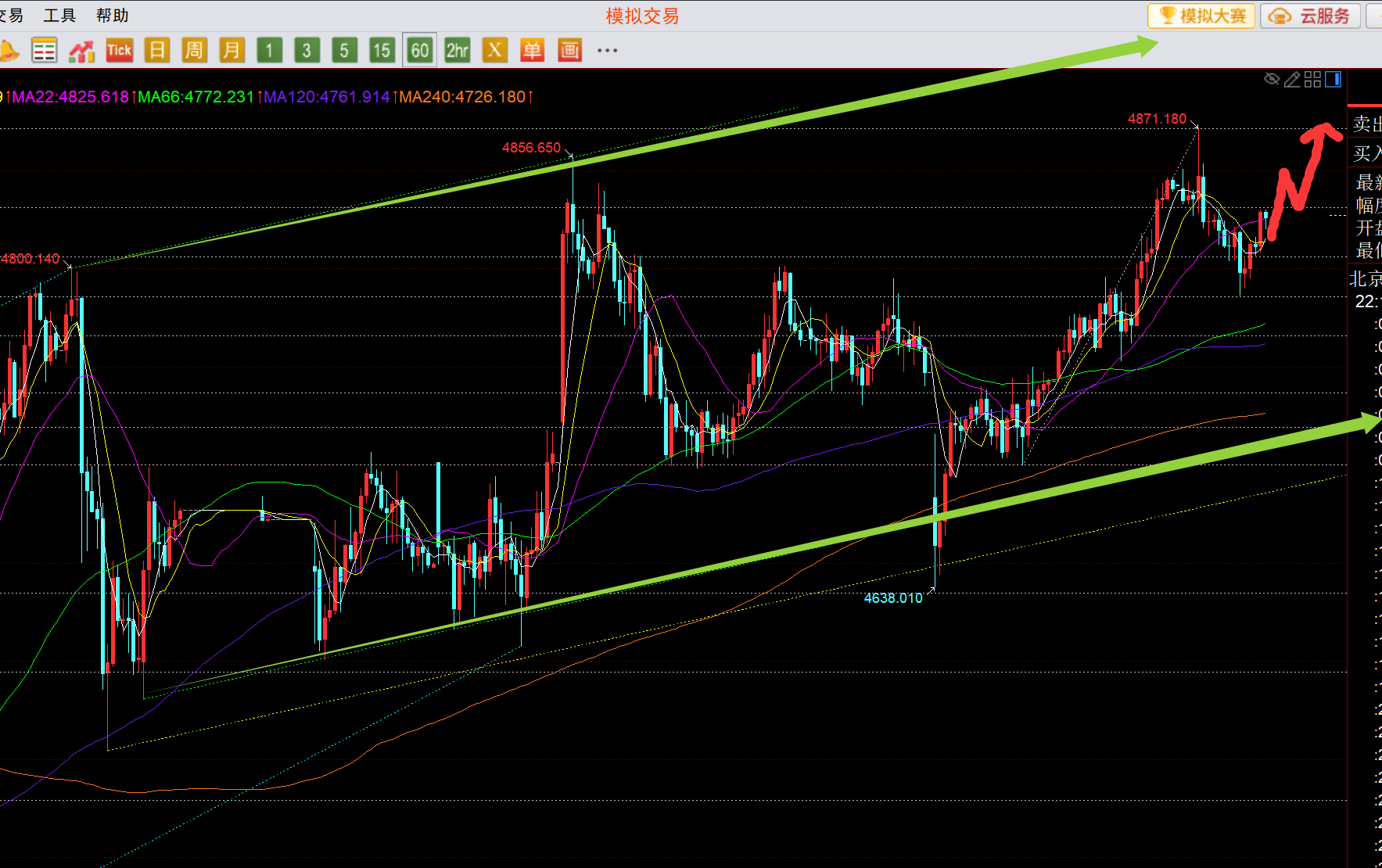Switch chart to Tick view
Viewport: 1382px width, 868px height.
(x=119, y=51)
